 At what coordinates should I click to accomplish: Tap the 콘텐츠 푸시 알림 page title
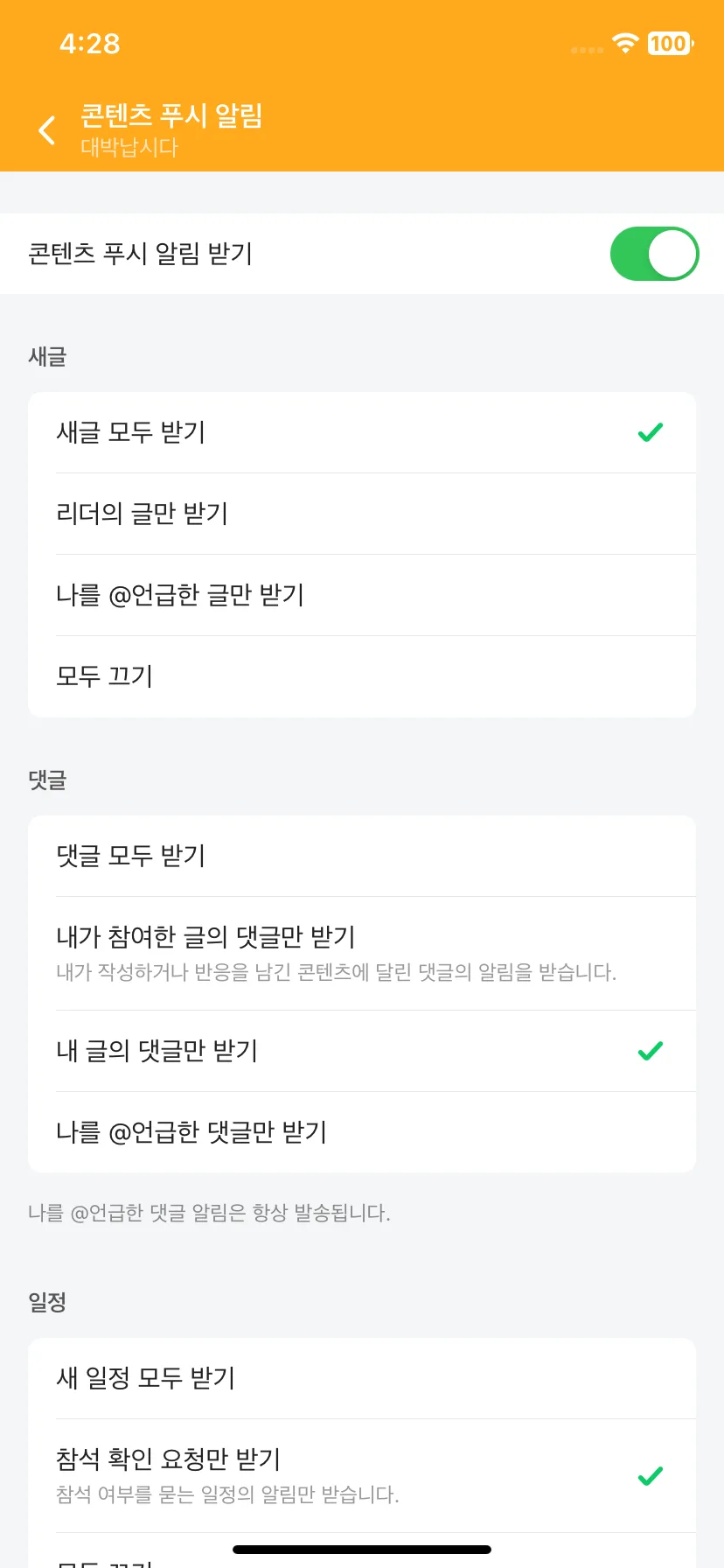point(171,115)
